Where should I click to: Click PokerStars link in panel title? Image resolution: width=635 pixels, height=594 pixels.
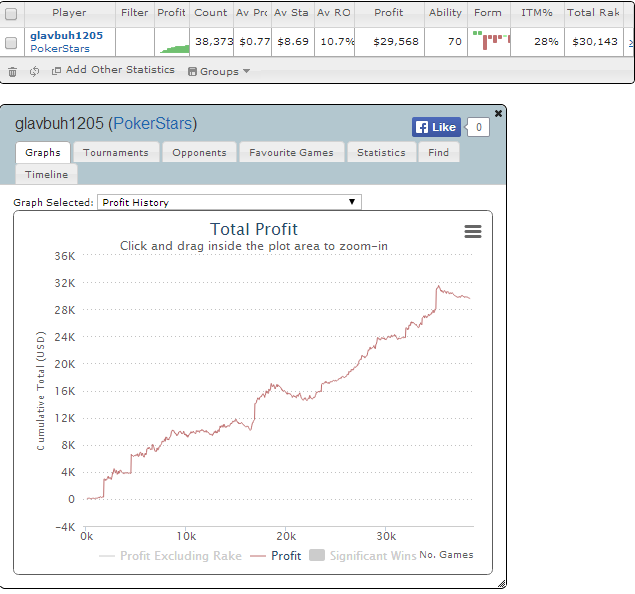coord(153,123)
